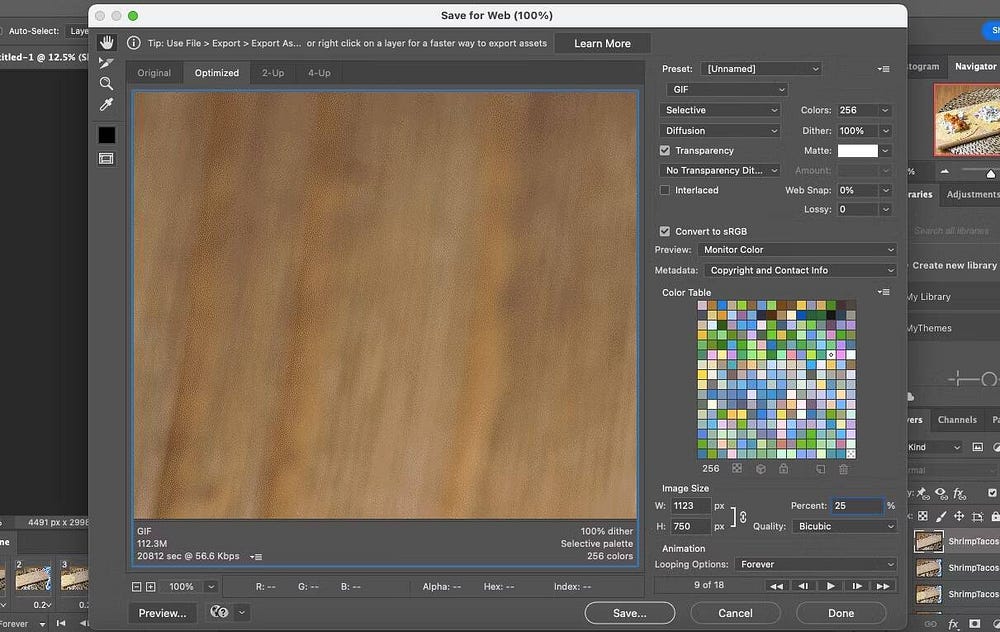Play the animation
The height and width of the screenshot is (632, 1000).
click(831, 585)
